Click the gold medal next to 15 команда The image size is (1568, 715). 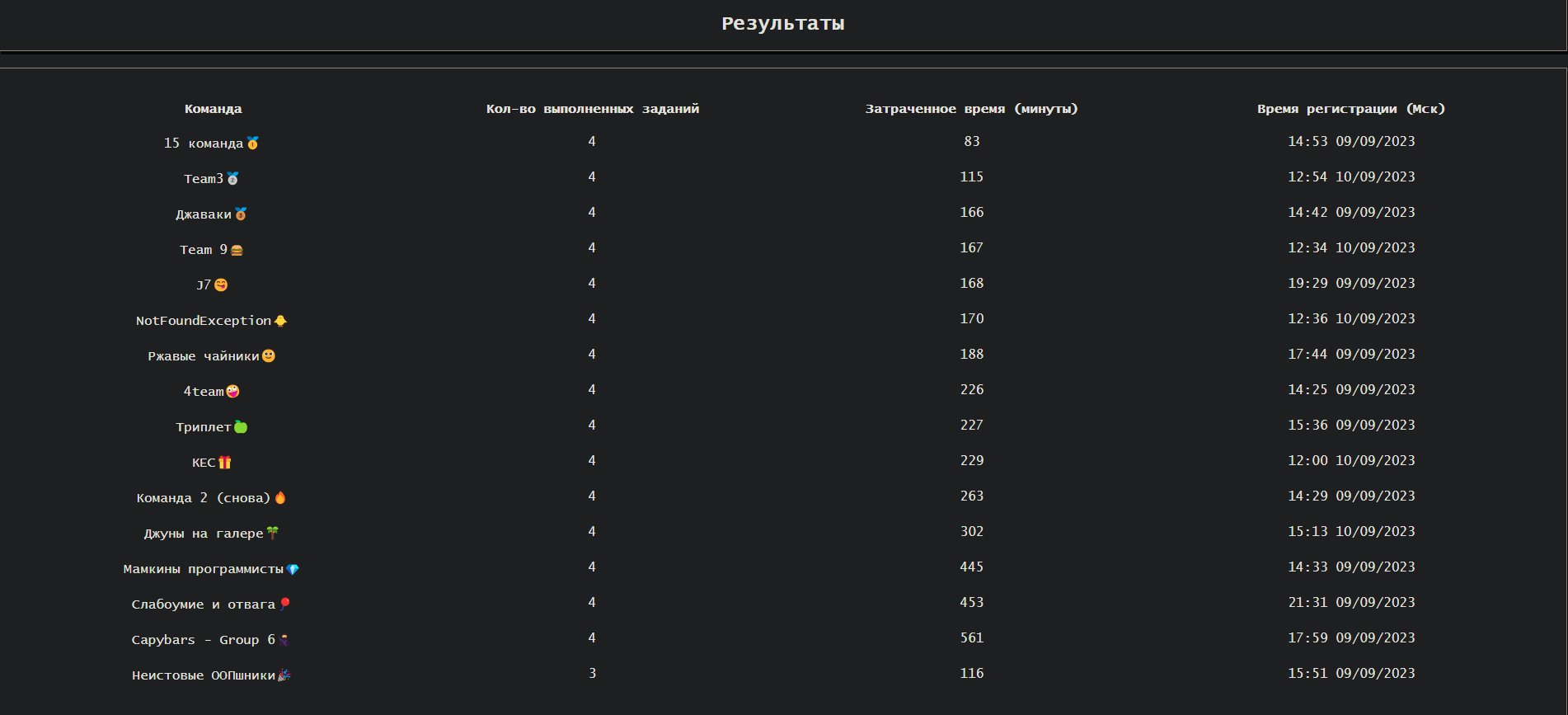click(253, 143)
